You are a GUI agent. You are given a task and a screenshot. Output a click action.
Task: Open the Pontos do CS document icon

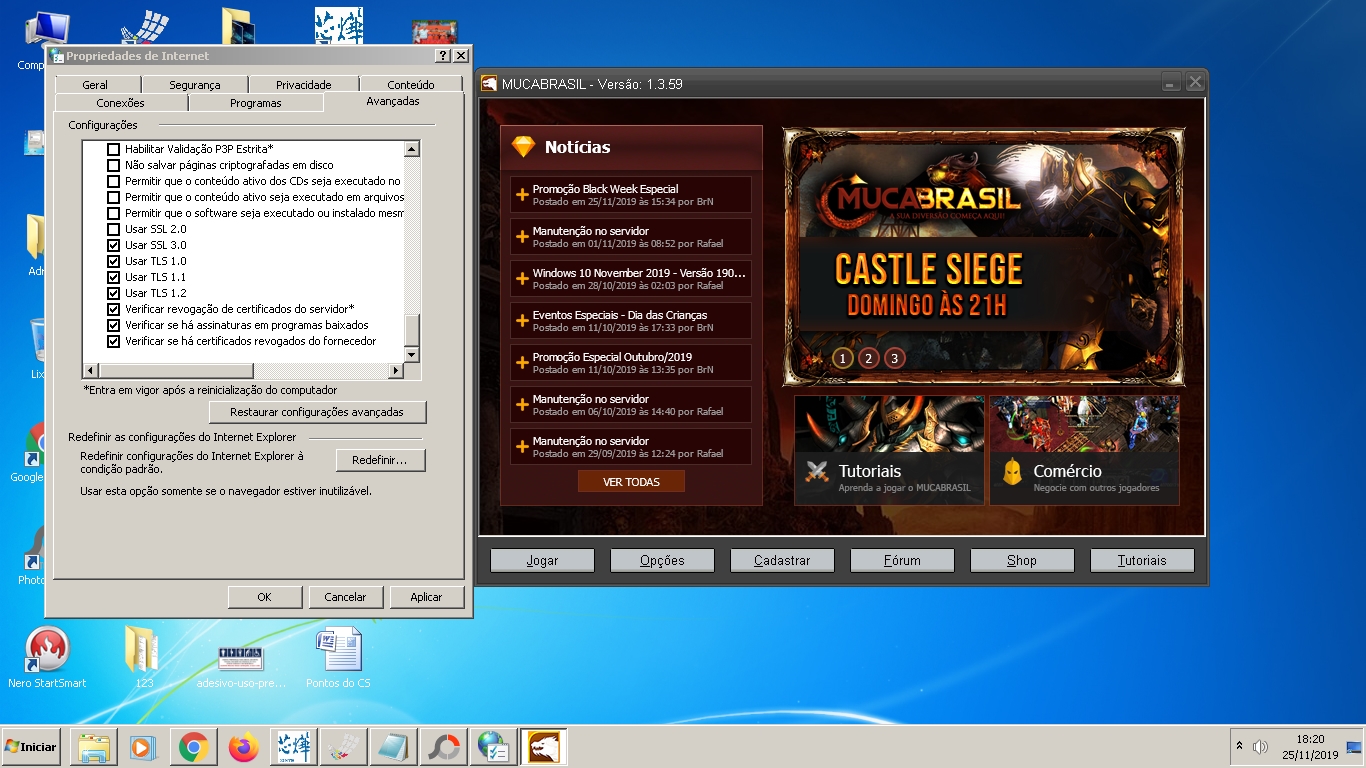point(338,650)
